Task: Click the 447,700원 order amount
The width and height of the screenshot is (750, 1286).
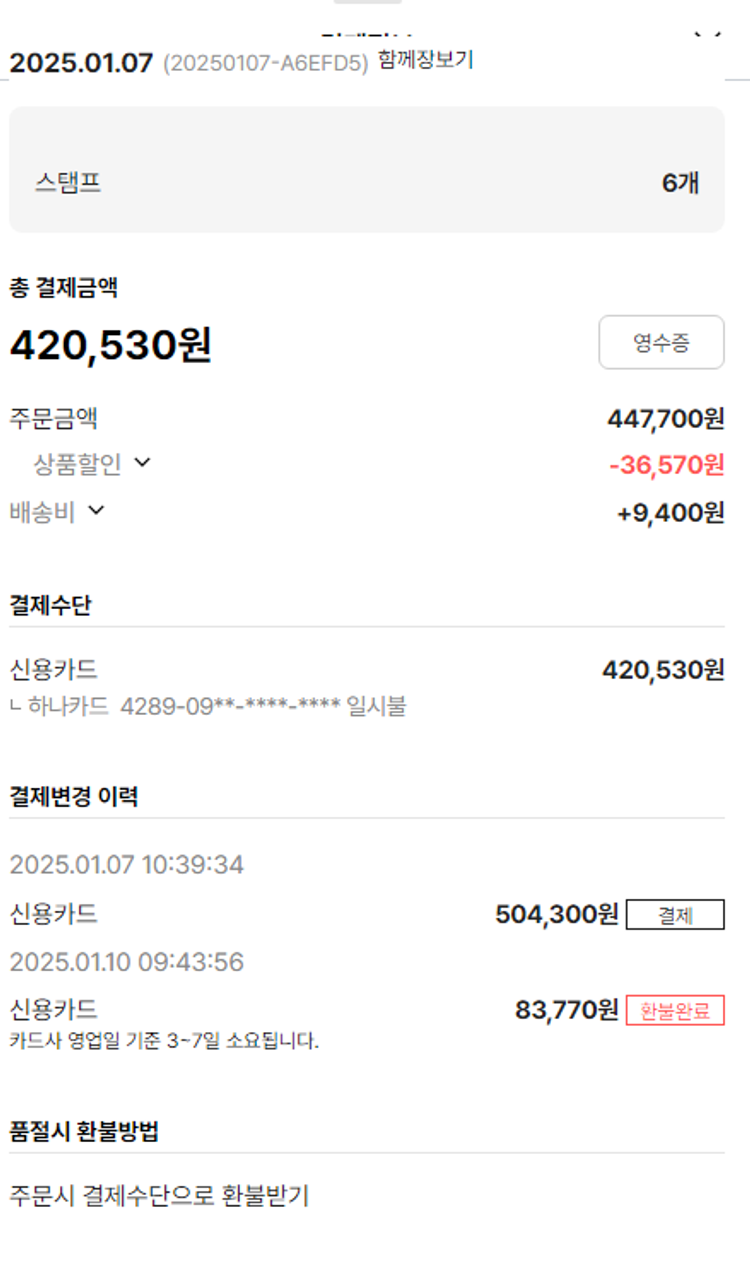Action: pyautogui.click(x=665, y=419)
